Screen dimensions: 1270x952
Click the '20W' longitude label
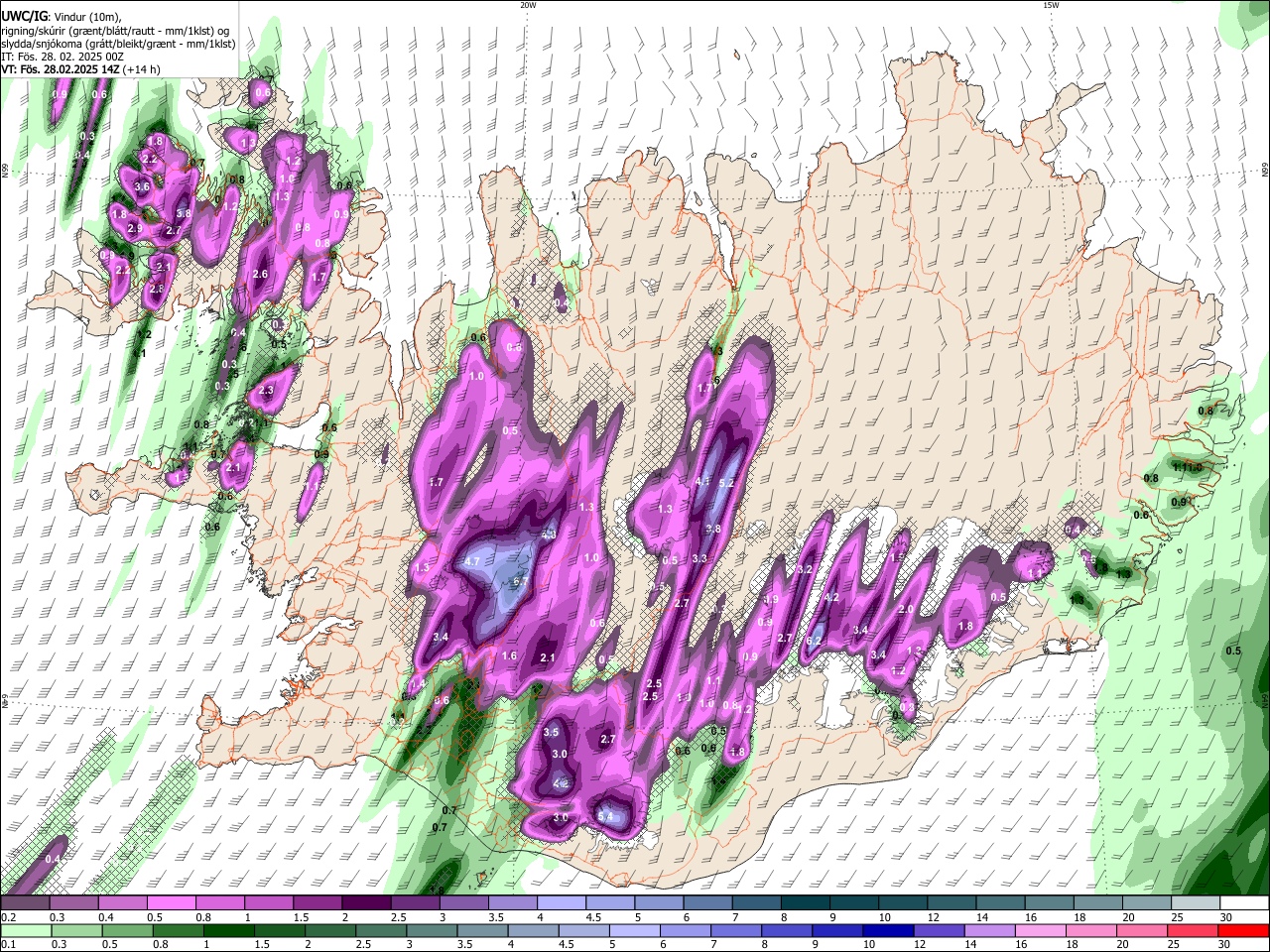click(528, 5)
